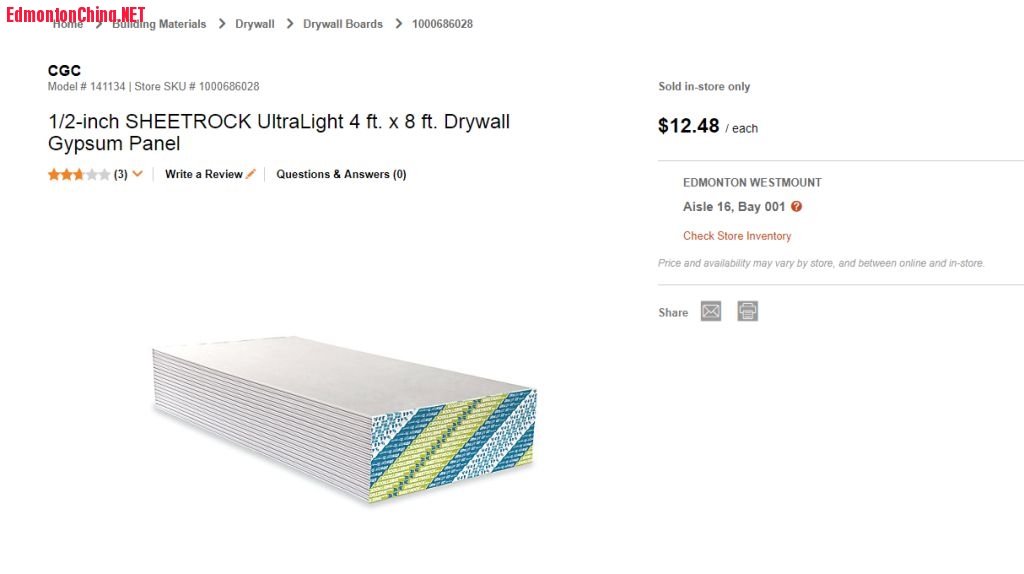Click the print page icon
The height and width of the screenshot is (574, 1024).
[747, 312]
